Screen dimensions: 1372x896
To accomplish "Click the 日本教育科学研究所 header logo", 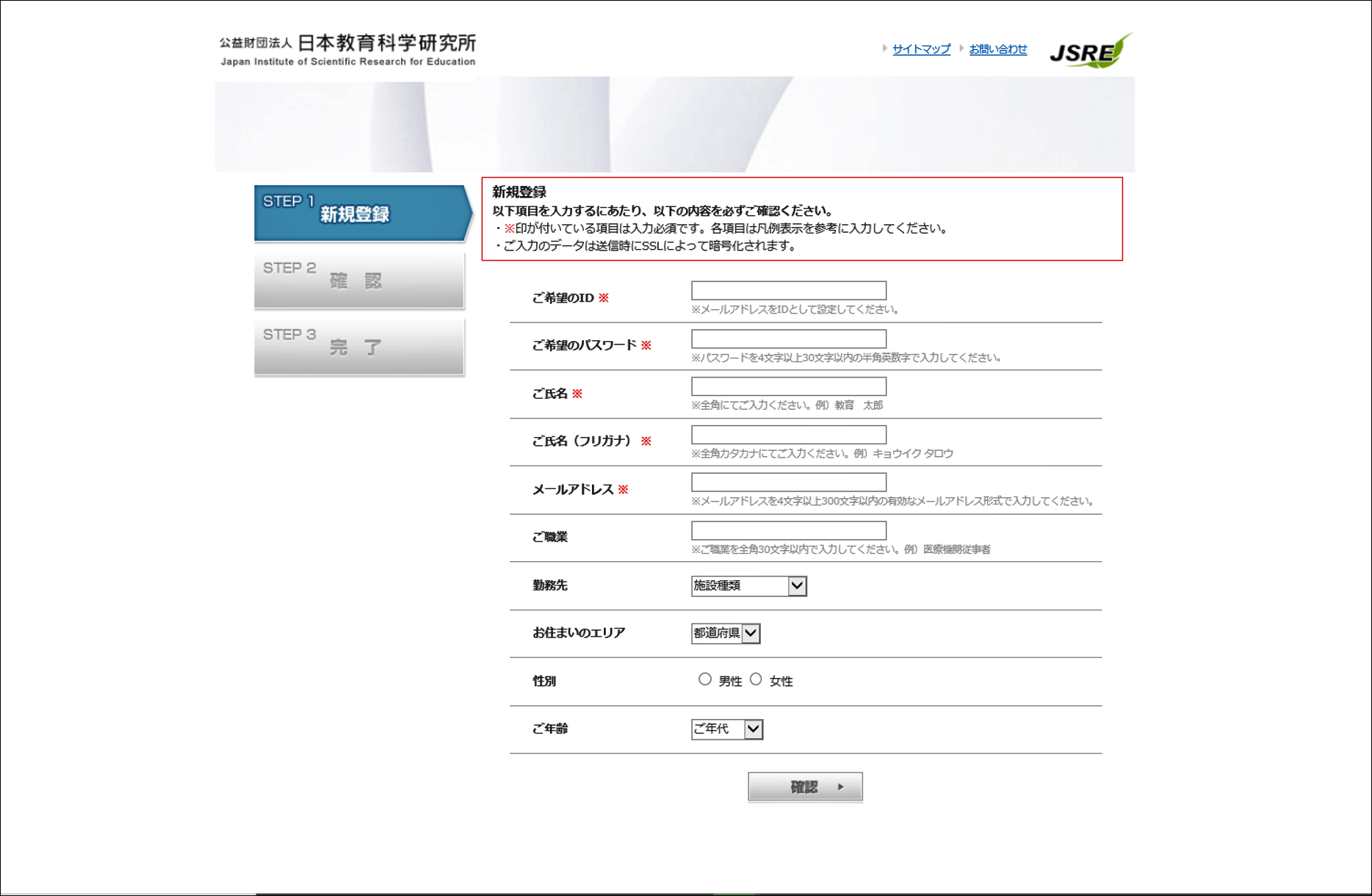I will point(347,50).
